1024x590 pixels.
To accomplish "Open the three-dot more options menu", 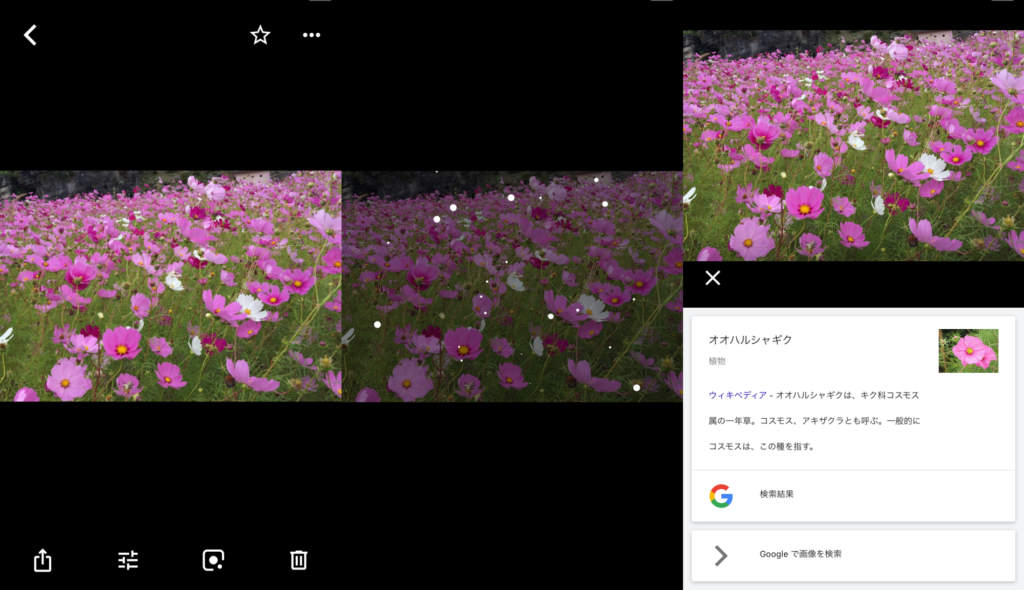I will point(312,35).
